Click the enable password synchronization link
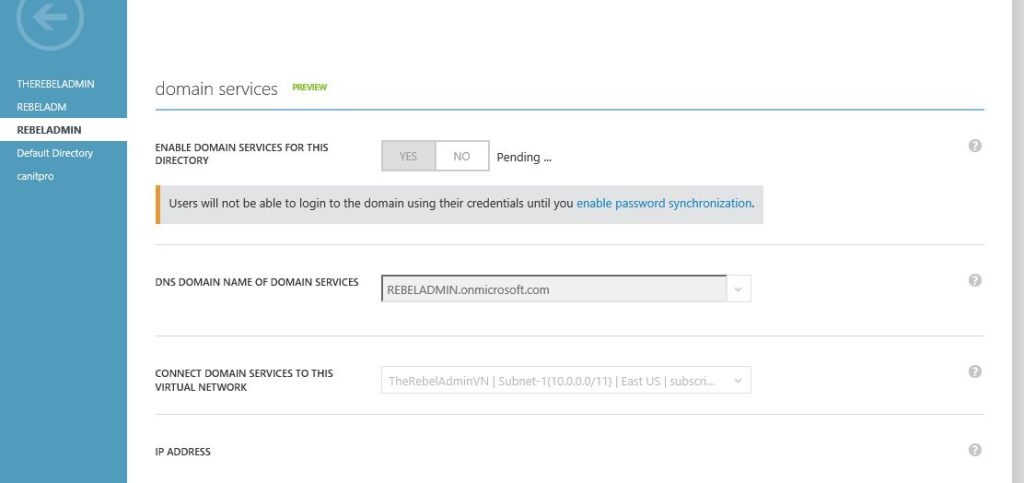This screenshot has height=483, width=1024. (663, 203)
